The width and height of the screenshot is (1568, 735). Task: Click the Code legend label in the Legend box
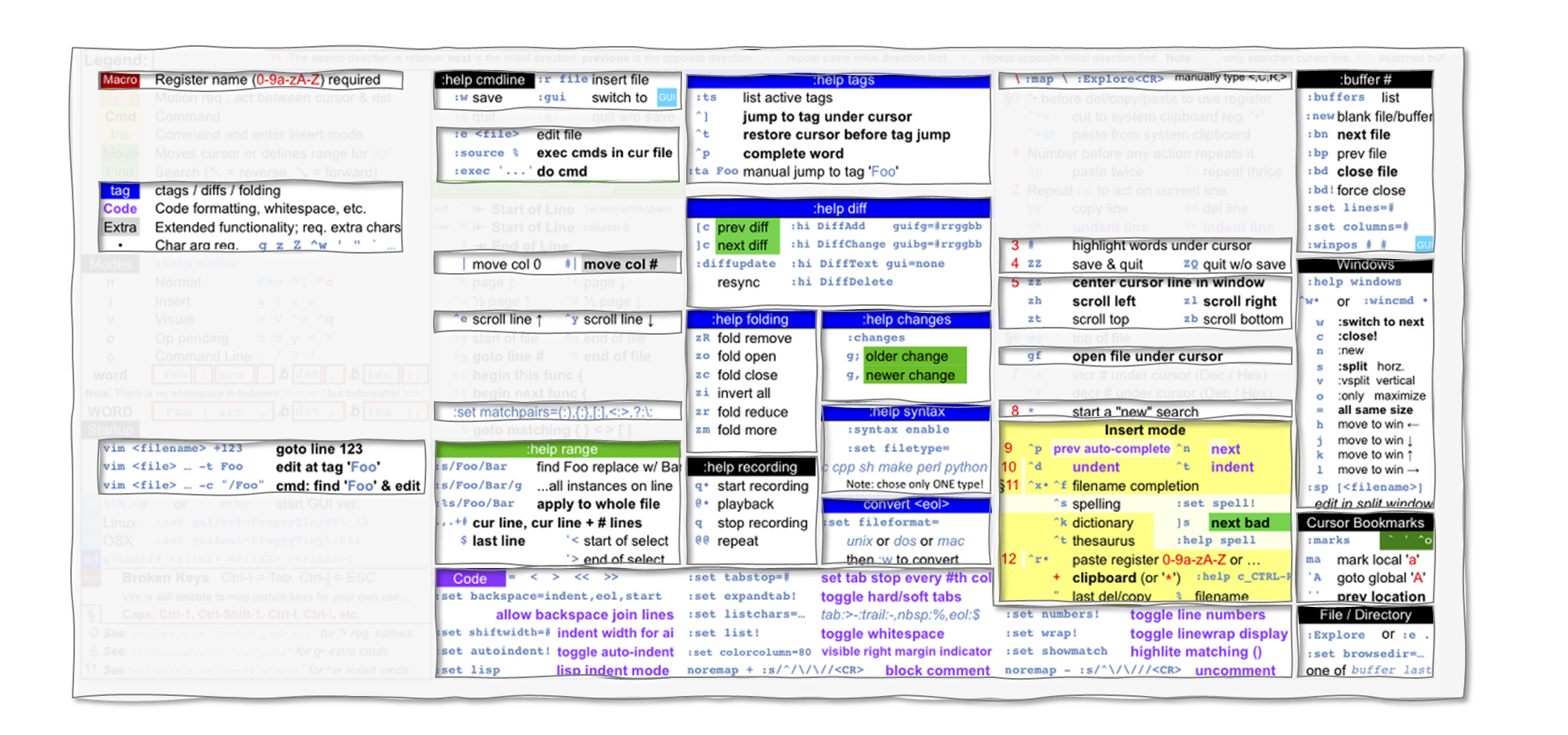119,209
